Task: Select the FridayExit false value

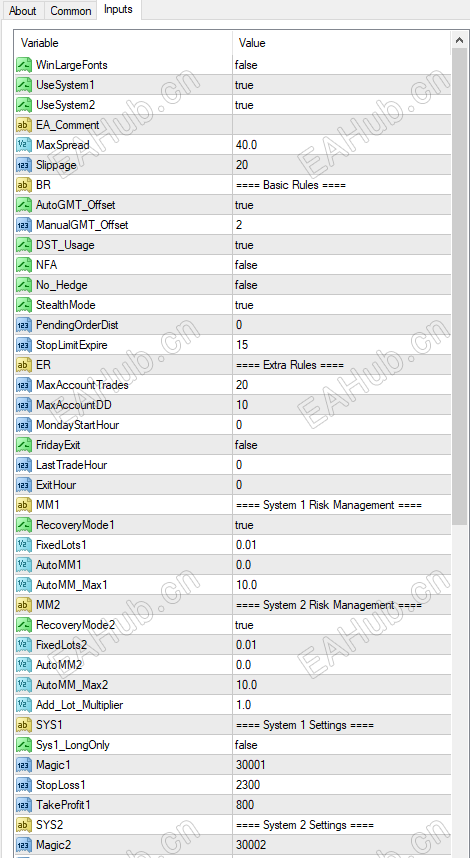Action: click(246, 445)
